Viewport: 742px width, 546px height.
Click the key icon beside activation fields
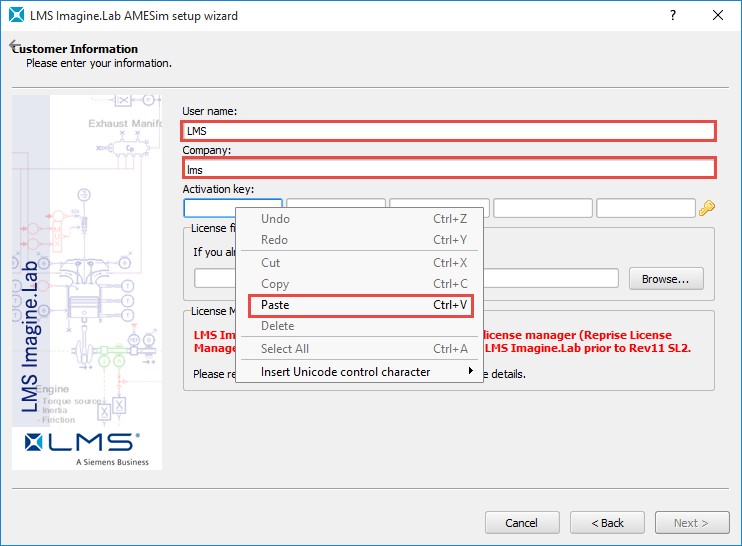(706, 208)
